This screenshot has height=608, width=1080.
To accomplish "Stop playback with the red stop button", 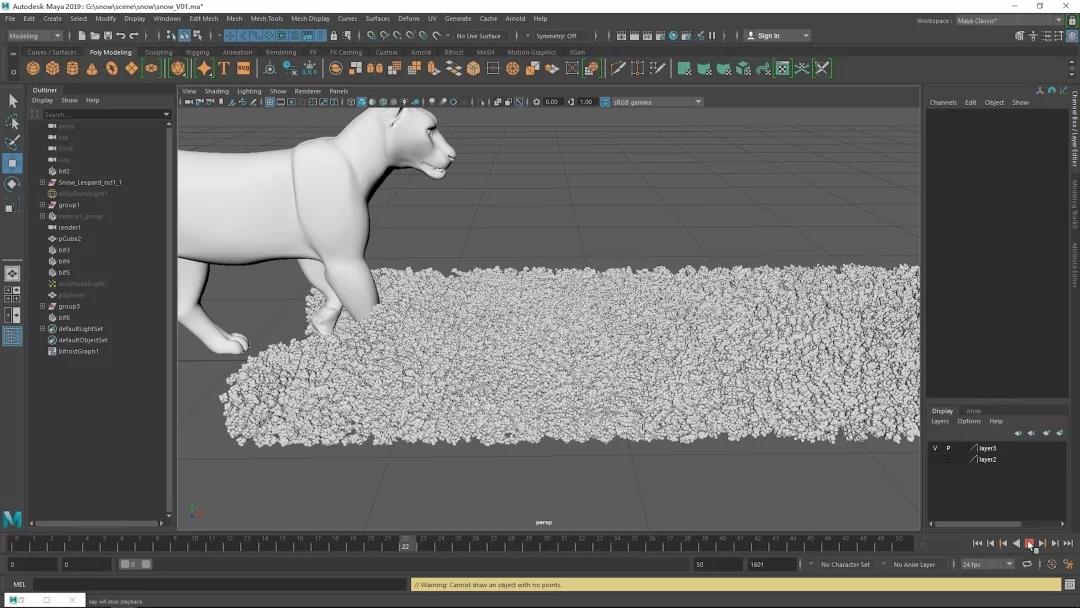I will click(x=1029, y=543).
